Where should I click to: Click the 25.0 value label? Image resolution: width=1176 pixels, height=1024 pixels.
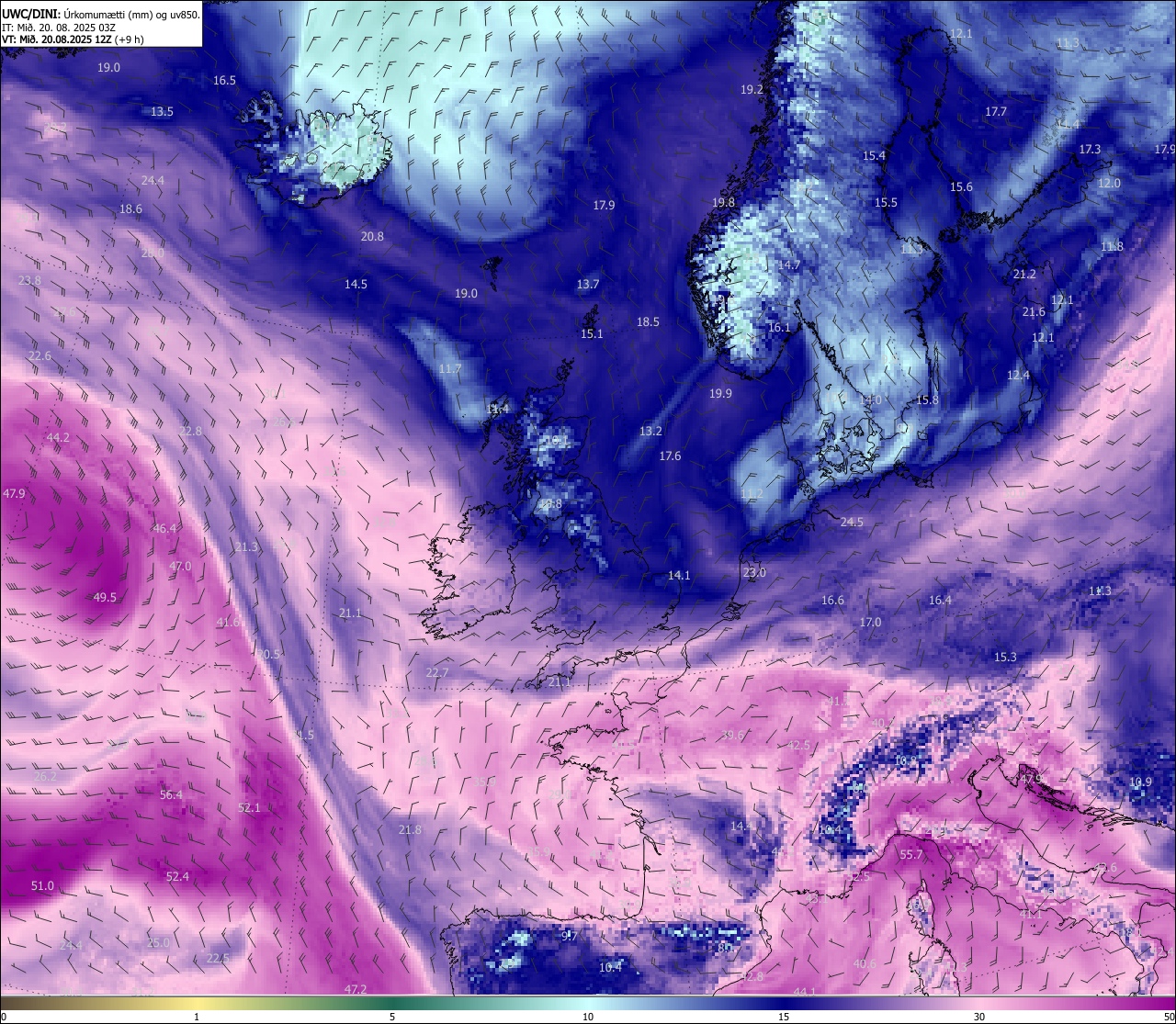[158, 943]
